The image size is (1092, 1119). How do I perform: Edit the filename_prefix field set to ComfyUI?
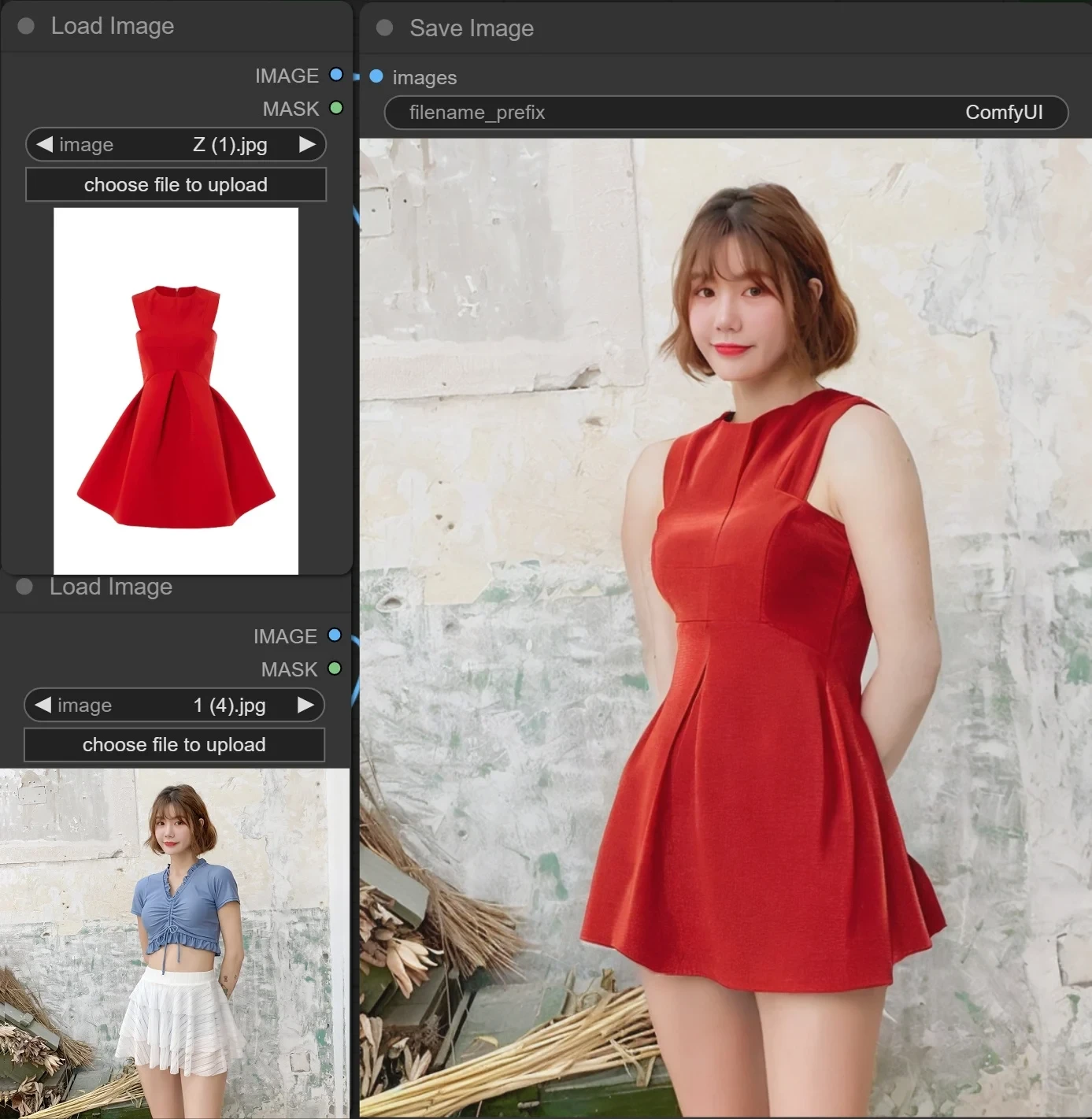[726, 112]
